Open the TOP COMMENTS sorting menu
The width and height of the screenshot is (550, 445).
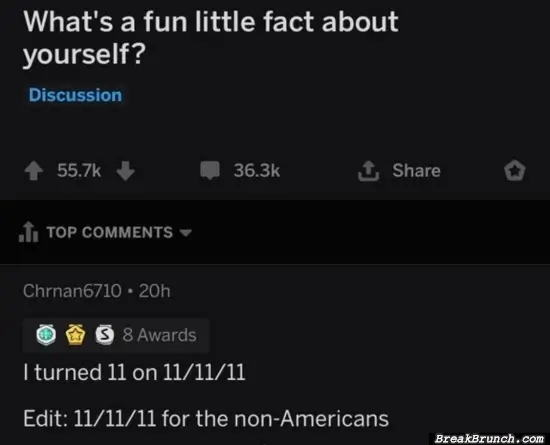[110, 232]
